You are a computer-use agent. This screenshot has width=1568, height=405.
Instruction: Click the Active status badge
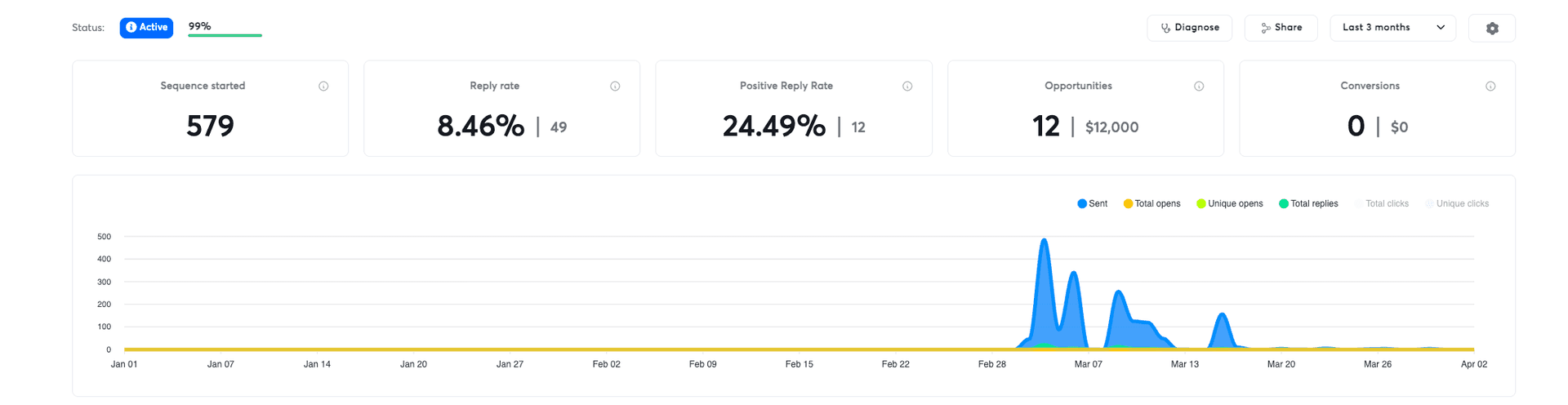pyautogui.click(x=146, y=27)
